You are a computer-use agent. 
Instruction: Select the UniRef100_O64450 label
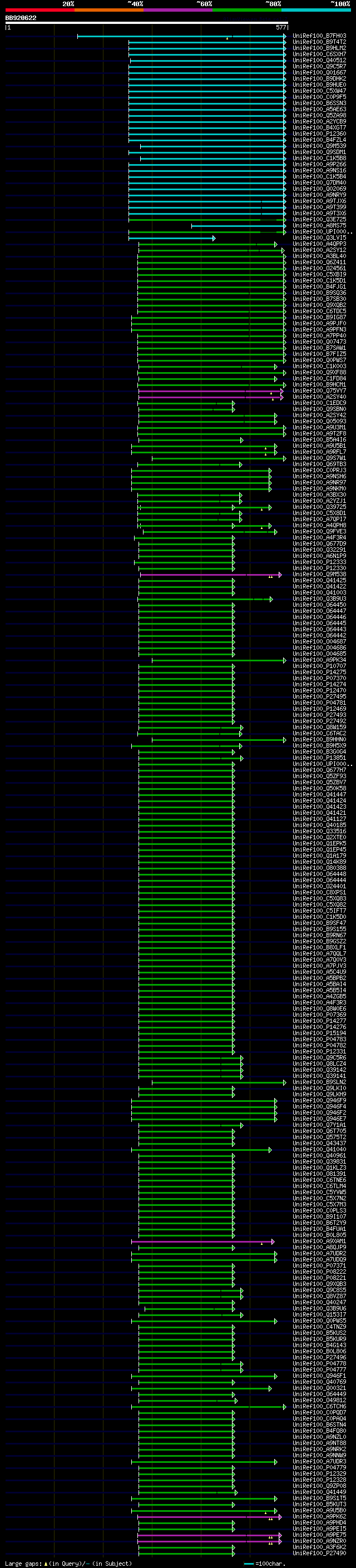tap(319, 605)
